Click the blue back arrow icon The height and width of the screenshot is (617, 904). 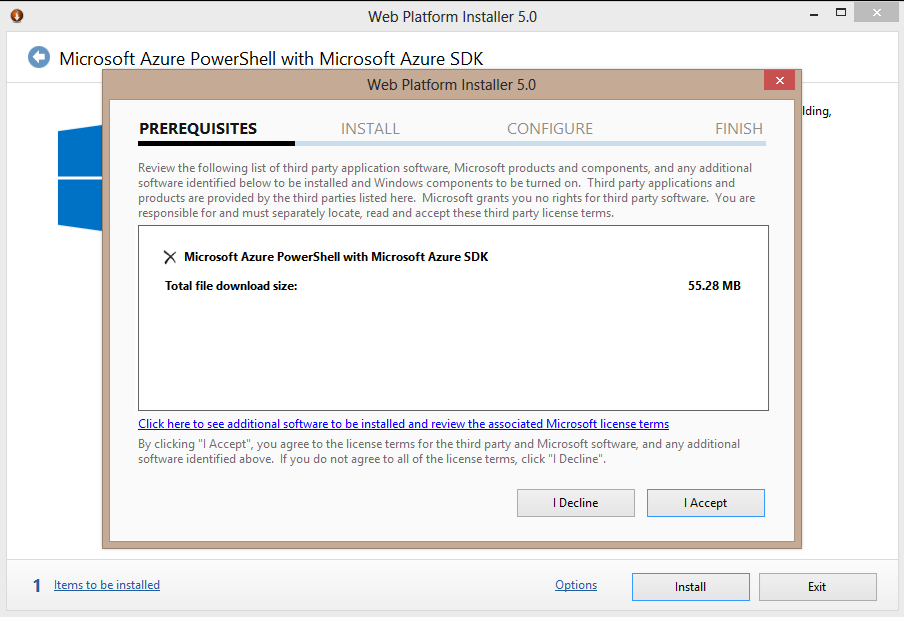[x=39, y=57]
